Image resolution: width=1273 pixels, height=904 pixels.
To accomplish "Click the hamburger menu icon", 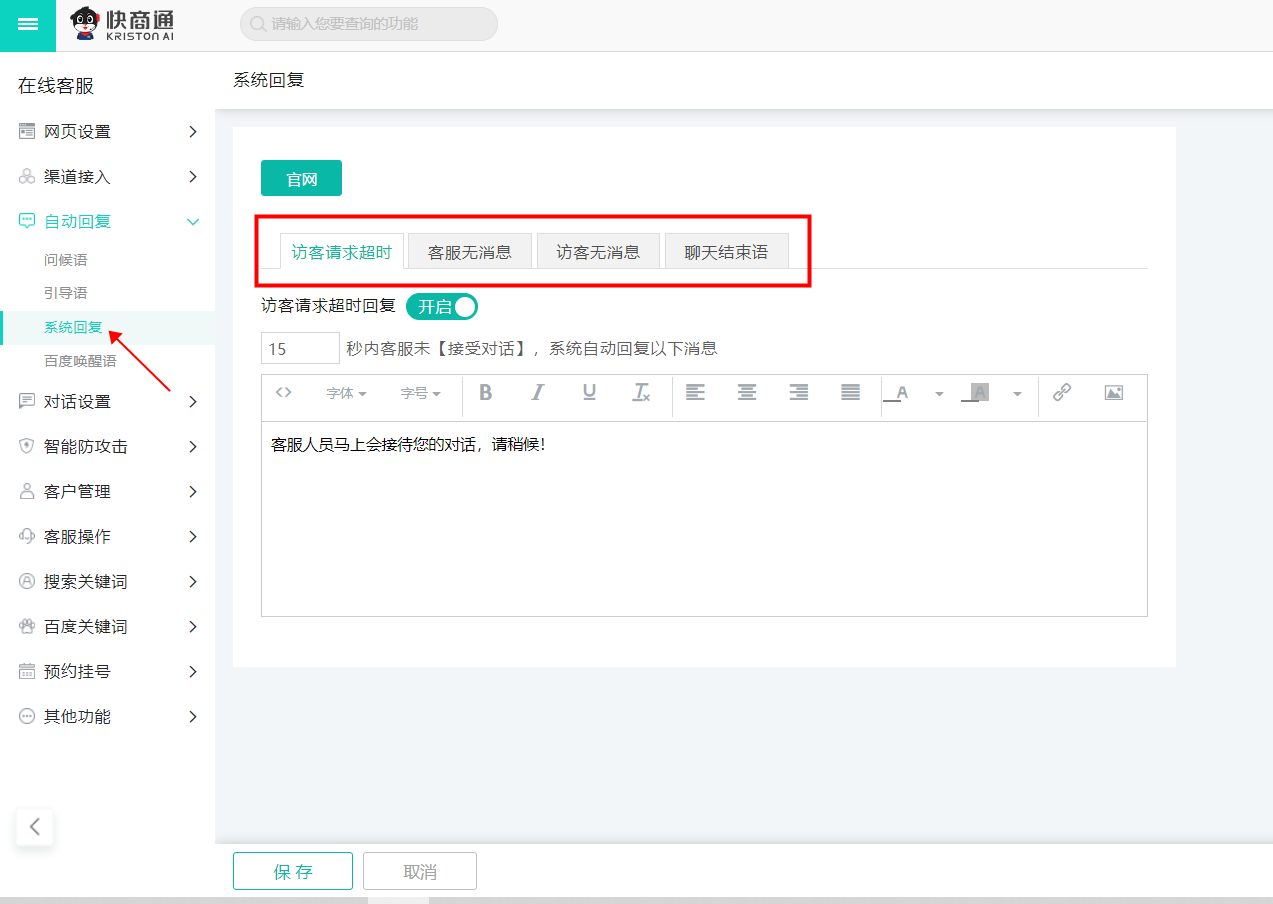I will [x=28, y=25].
